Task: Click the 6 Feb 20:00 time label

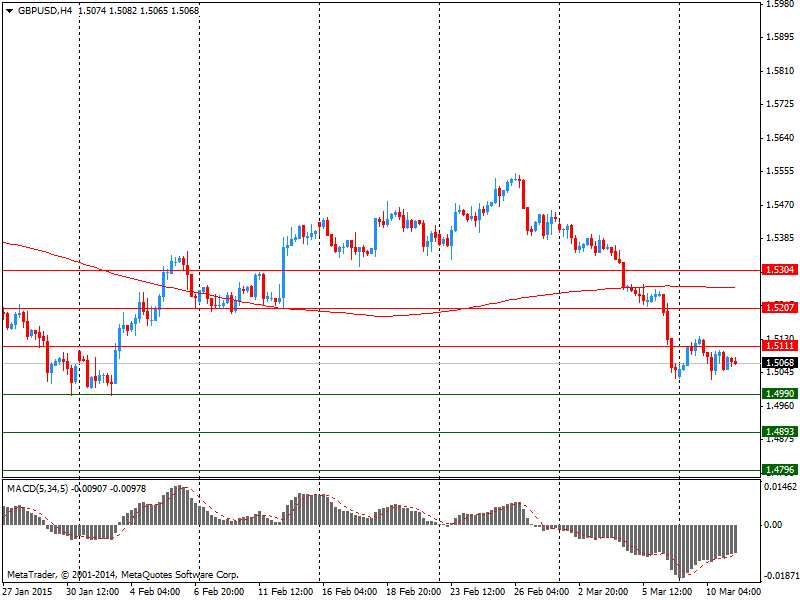Action: tap(219, 591)
